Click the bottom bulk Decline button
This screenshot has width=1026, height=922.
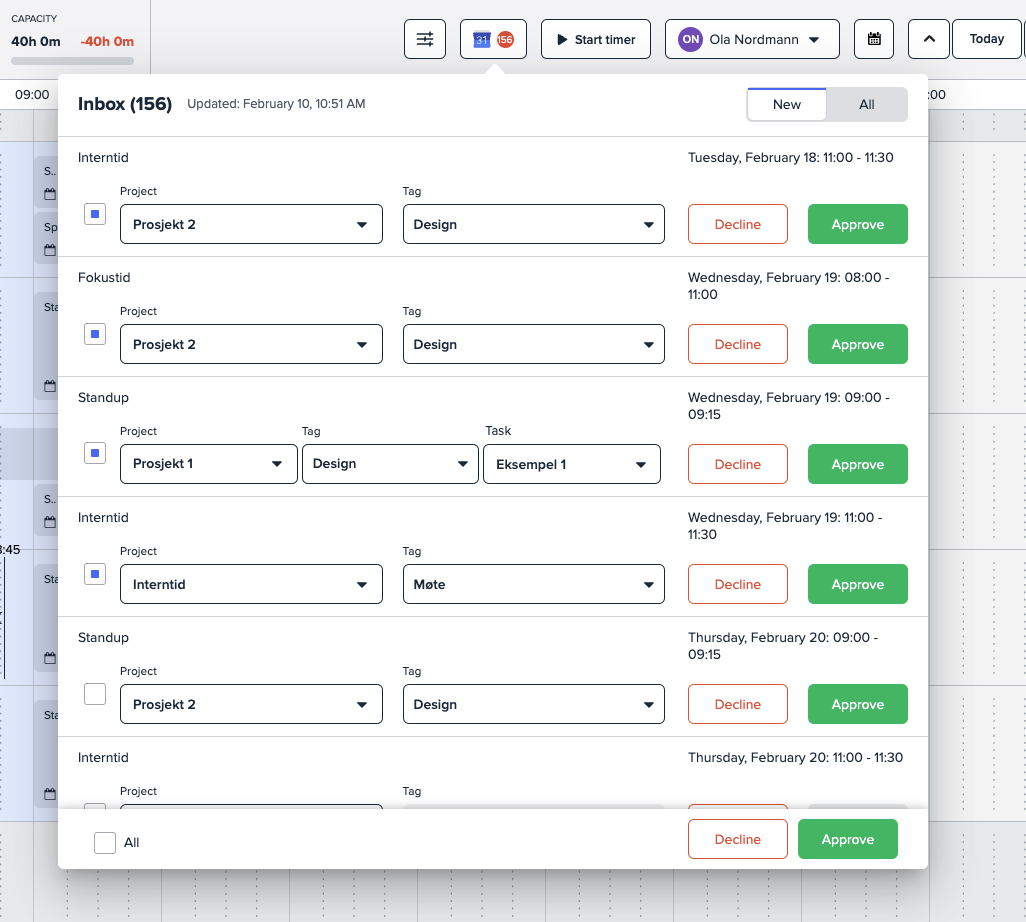pos(737,839)
